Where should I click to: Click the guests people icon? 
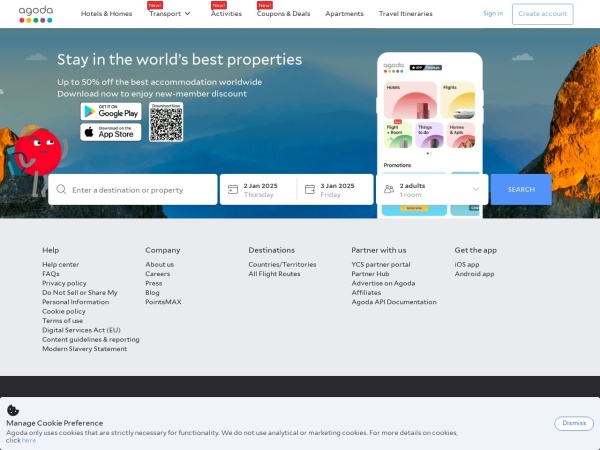coord(389,189)
